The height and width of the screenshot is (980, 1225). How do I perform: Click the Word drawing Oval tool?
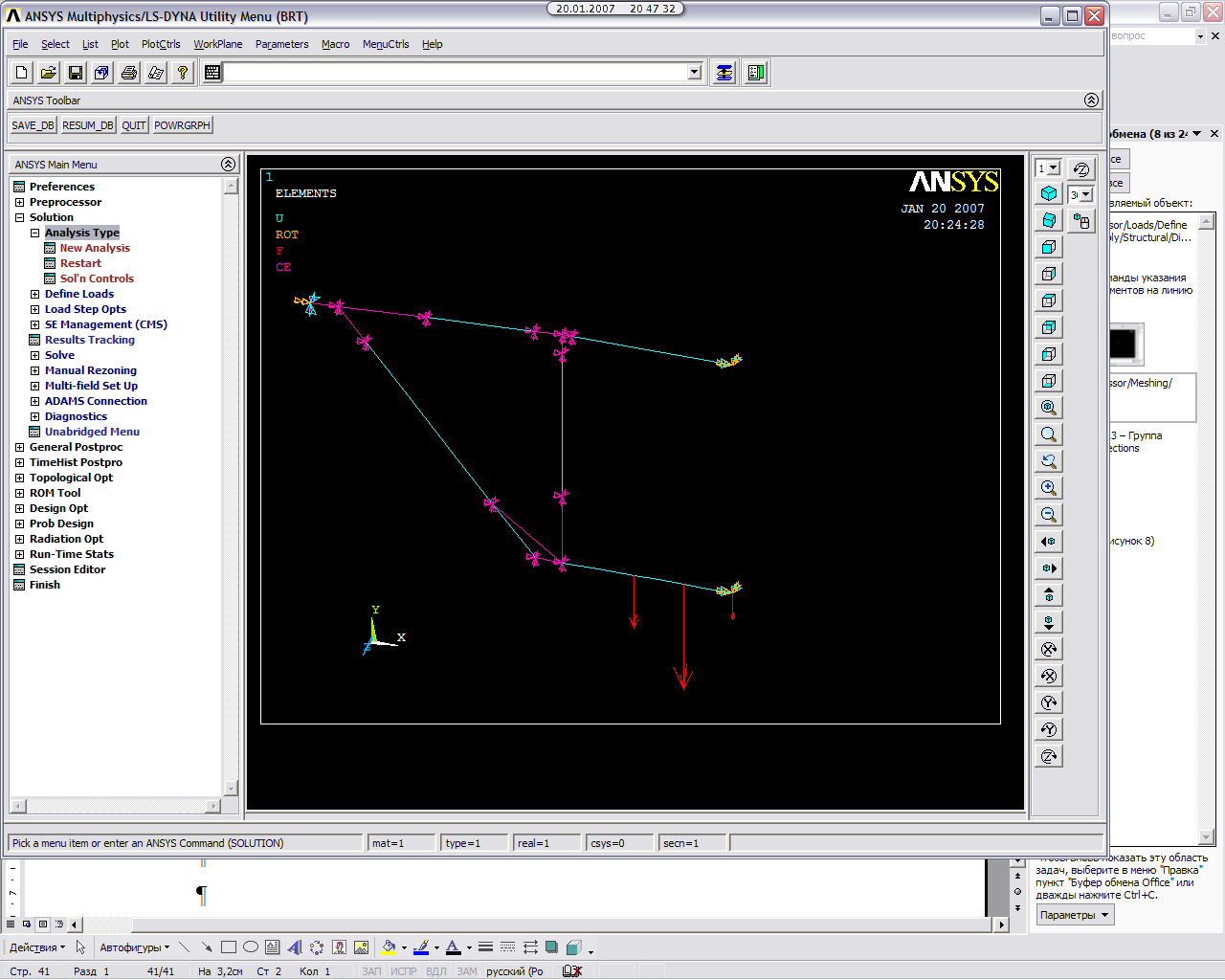tap(251, 947)
